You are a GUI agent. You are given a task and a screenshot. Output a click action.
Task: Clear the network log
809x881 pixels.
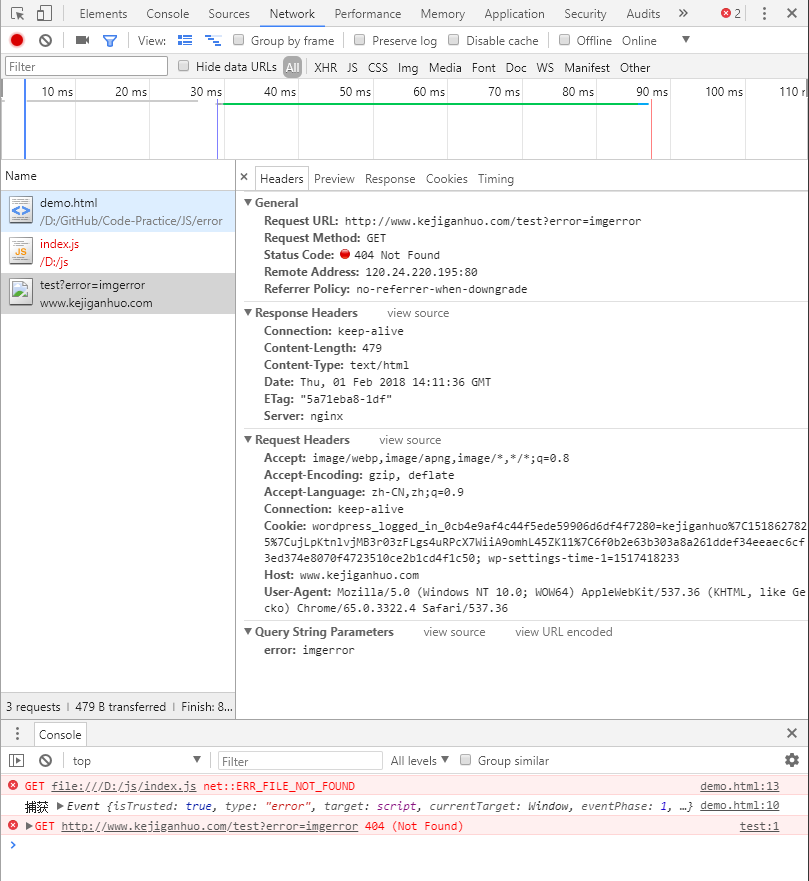pos(45,40)
